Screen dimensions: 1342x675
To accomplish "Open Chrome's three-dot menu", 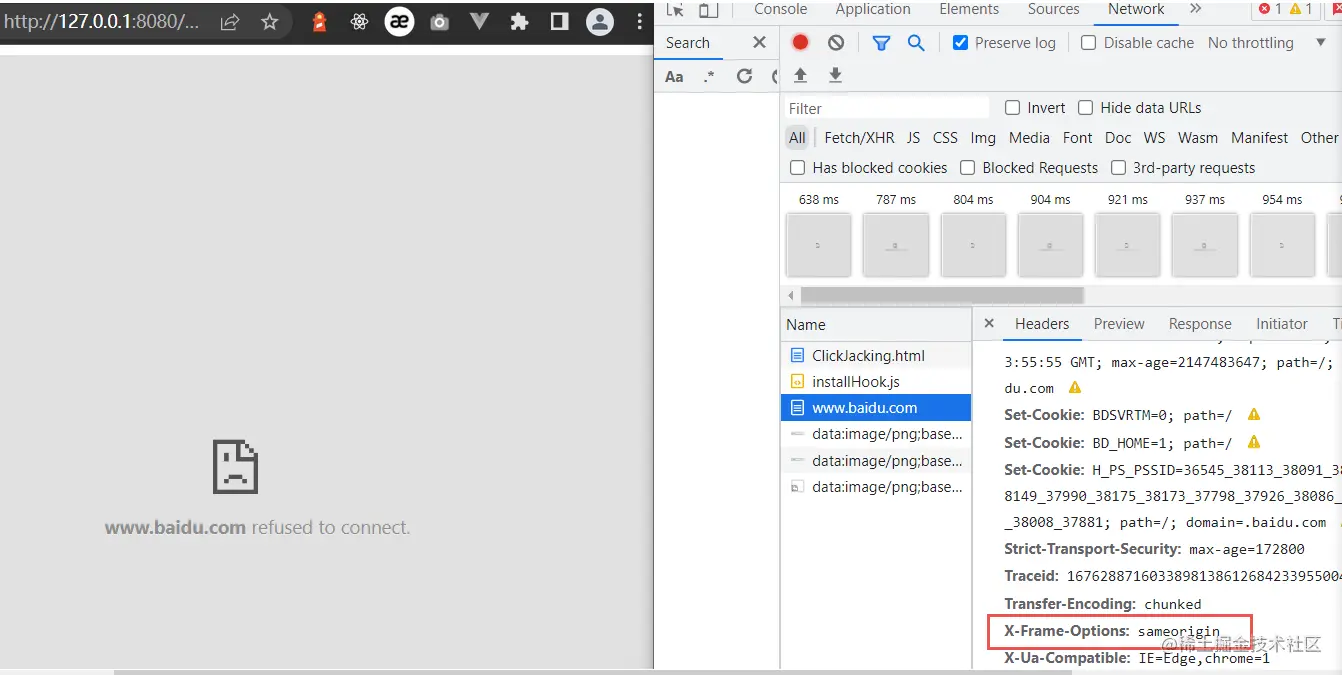I will coord(640,22).
